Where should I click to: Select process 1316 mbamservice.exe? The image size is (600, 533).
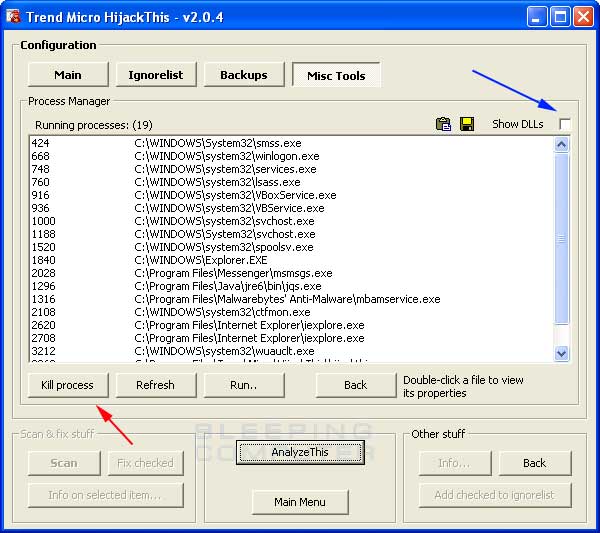(292, 299)
